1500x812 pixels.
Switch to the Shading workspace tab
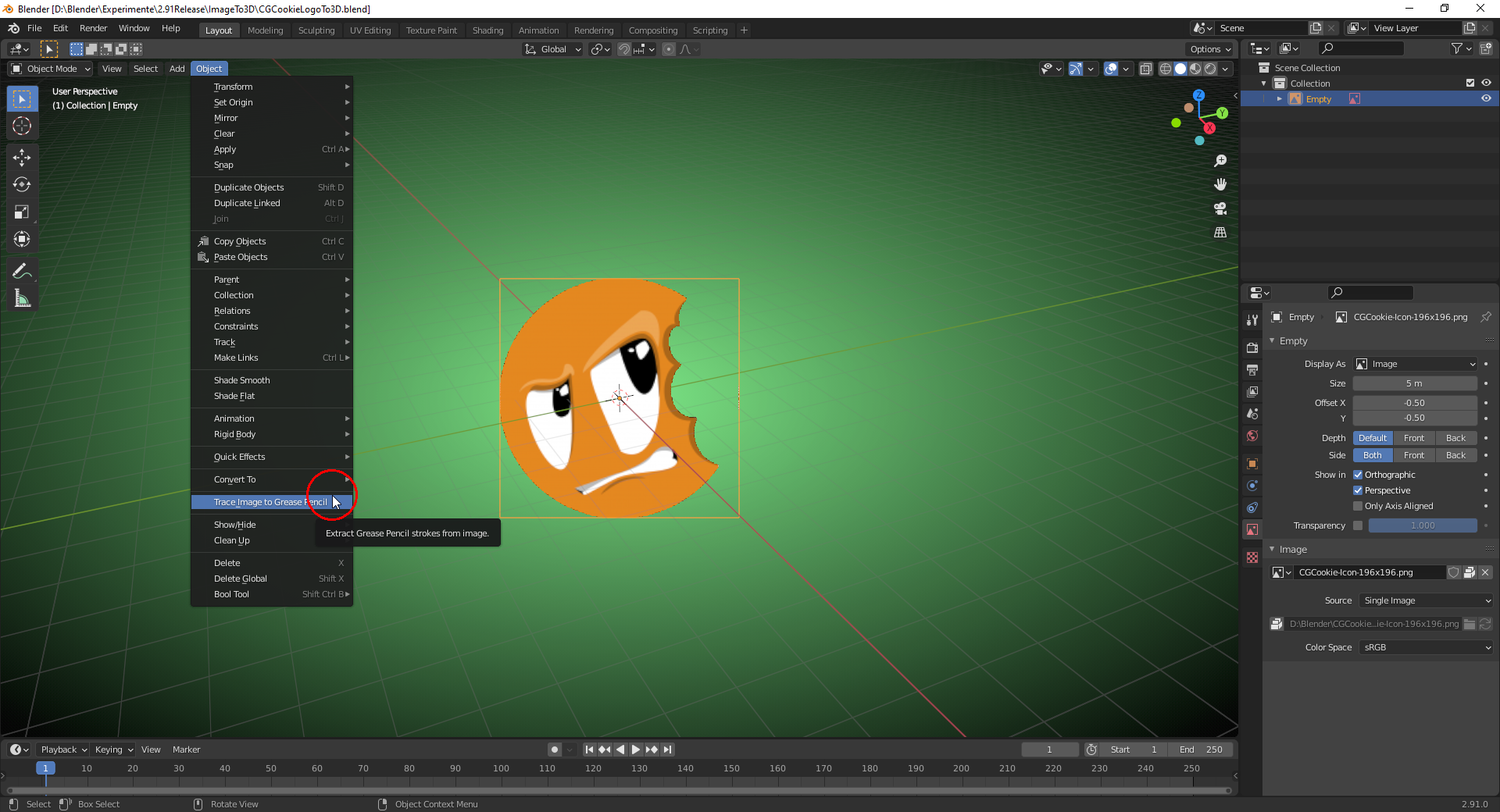[x=487, y=30]
